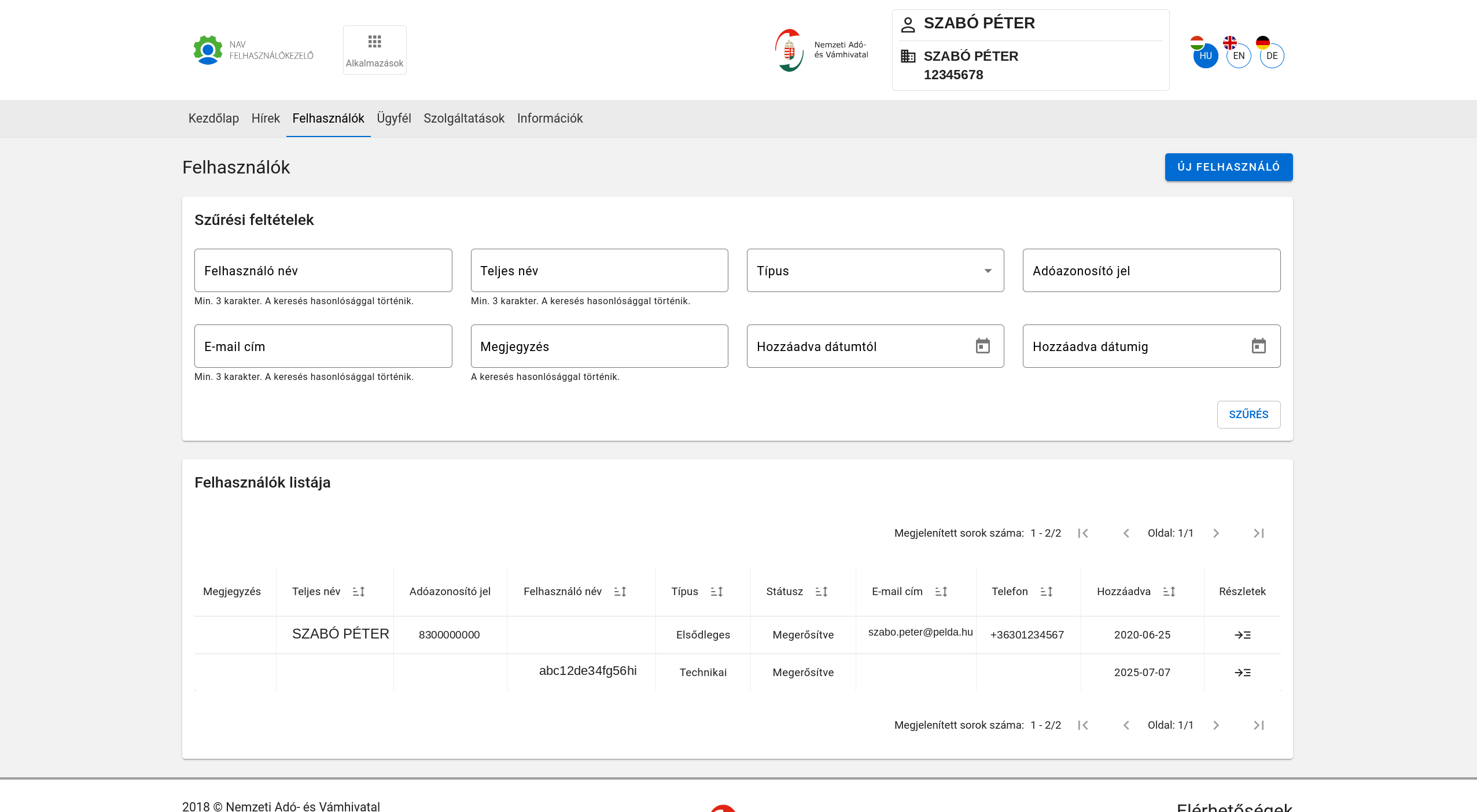Viewport: 1477px width, 812px height.
Task: Focus the Teljes név filter field
Action: click(599, 271)
